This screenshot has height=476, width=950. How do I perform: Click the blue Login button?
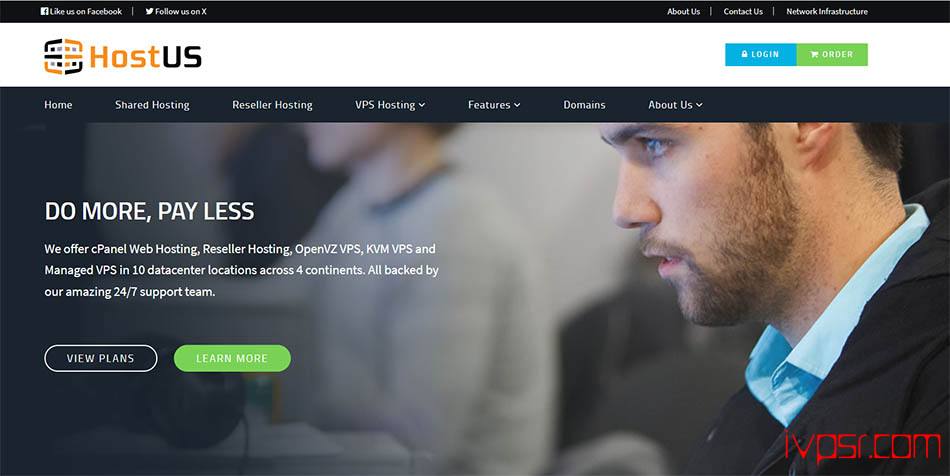point(760,55)
